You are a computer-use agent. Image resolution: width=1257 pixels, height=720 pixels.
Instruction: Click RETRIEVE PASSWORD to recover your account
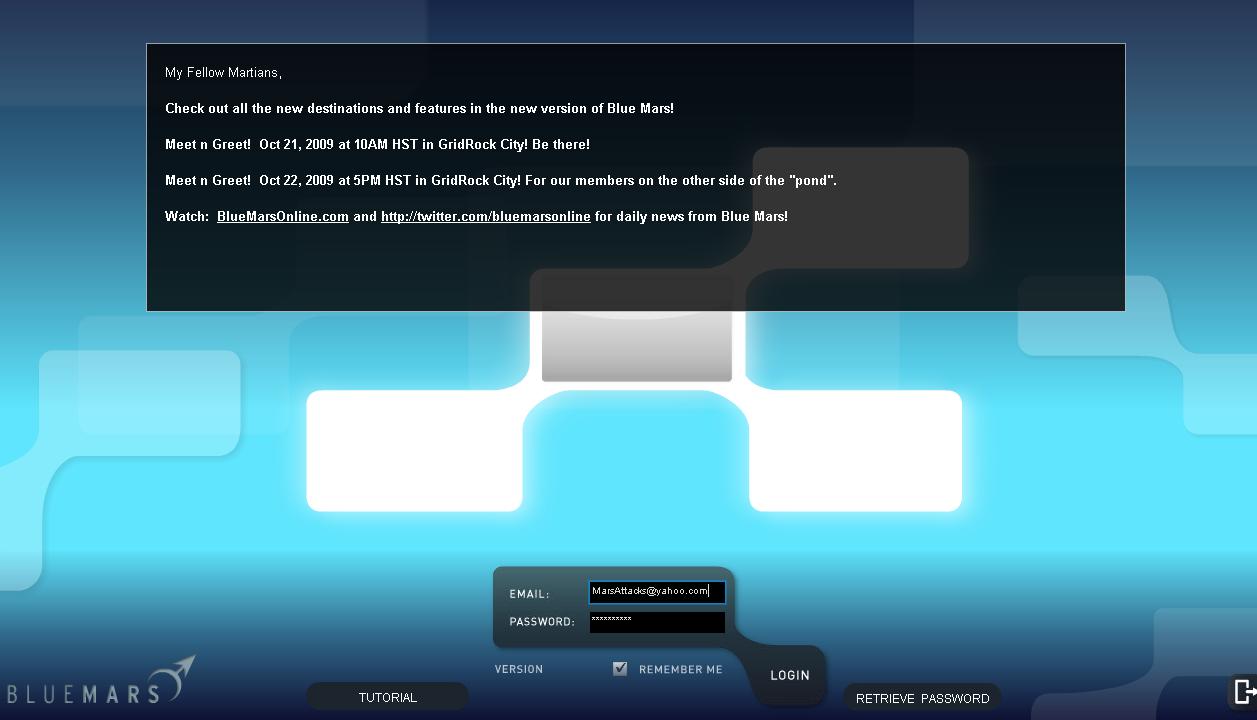pyautogui.click(x=921, y=697)
